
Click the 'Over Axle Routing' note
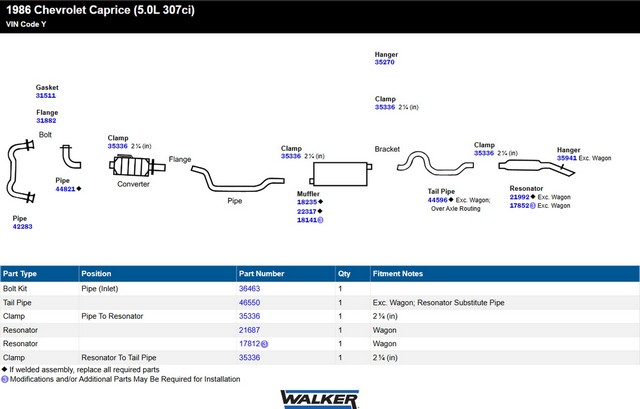click(x=456, y=209)
